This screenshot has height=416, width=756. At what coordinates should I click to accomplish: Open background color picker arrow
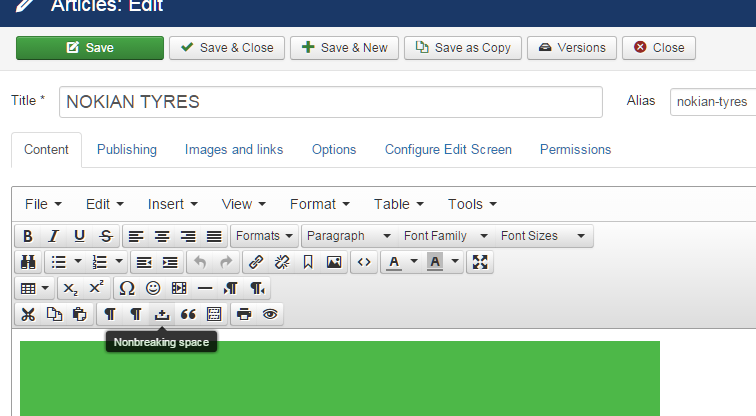(455, 262)
